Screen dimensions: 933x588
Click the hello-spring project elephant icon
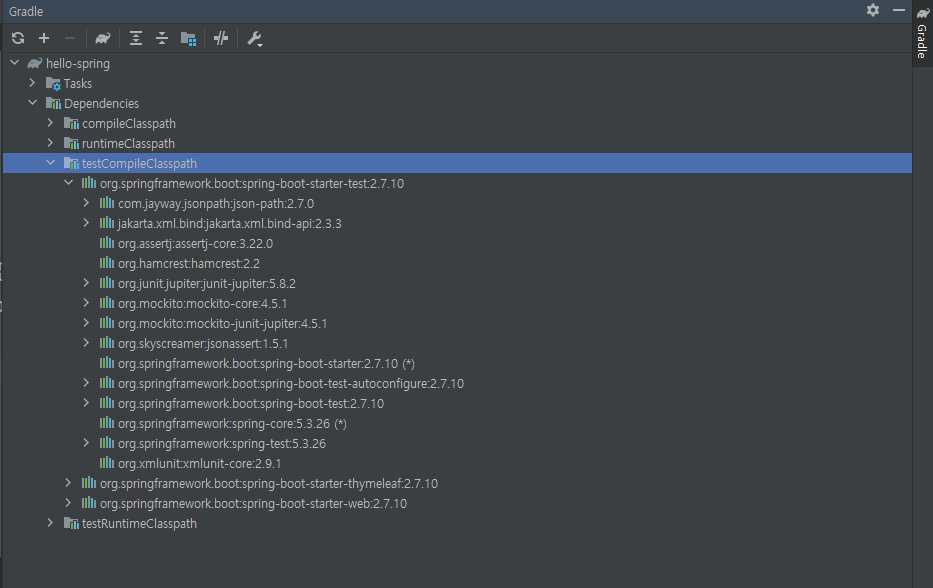tap(35, 63)
